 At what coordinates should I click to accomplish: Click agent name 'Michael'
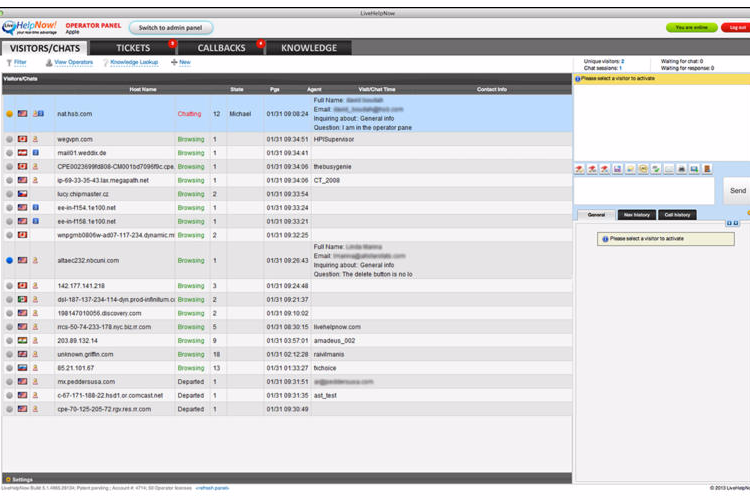pos(240,114)
